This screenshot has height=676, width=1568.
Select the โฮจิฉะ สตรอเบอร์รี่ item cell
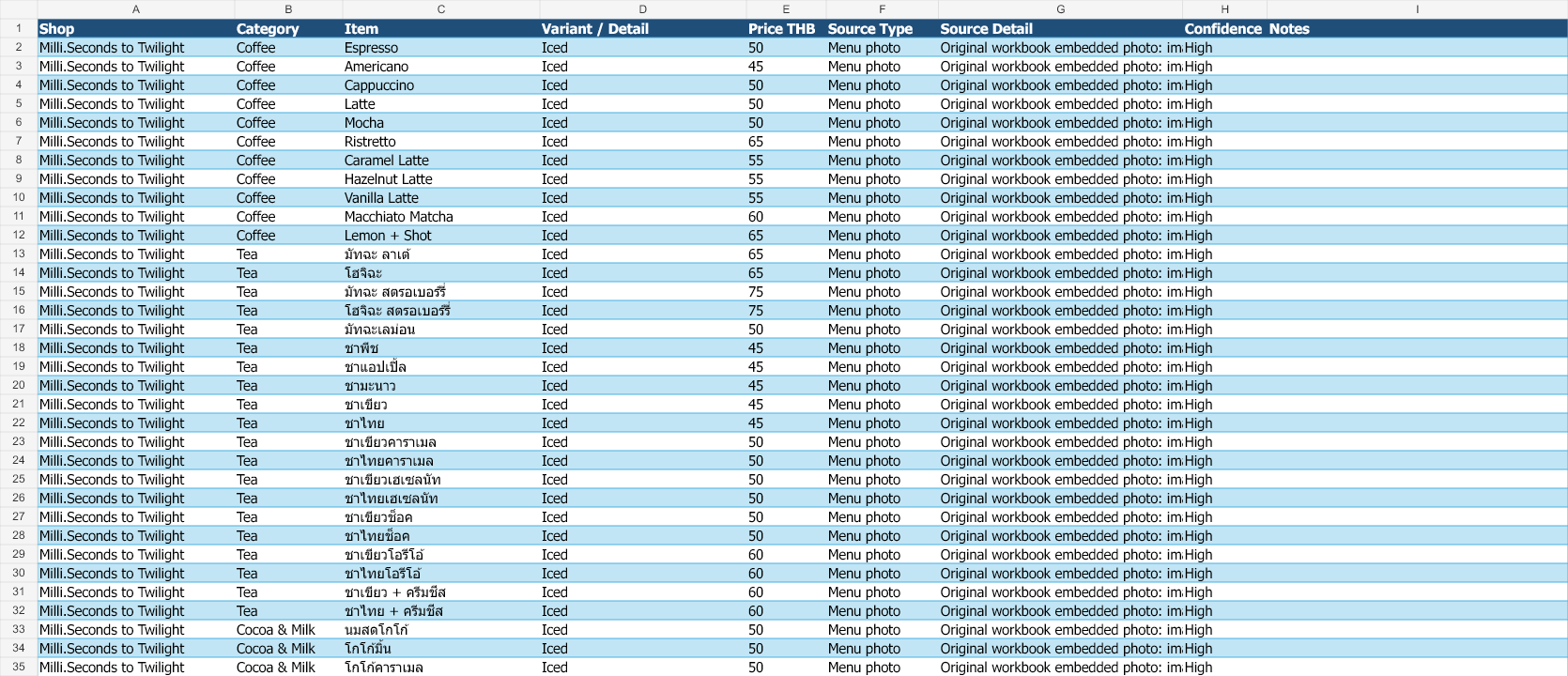pyautogui.click(x=441, y=311)
